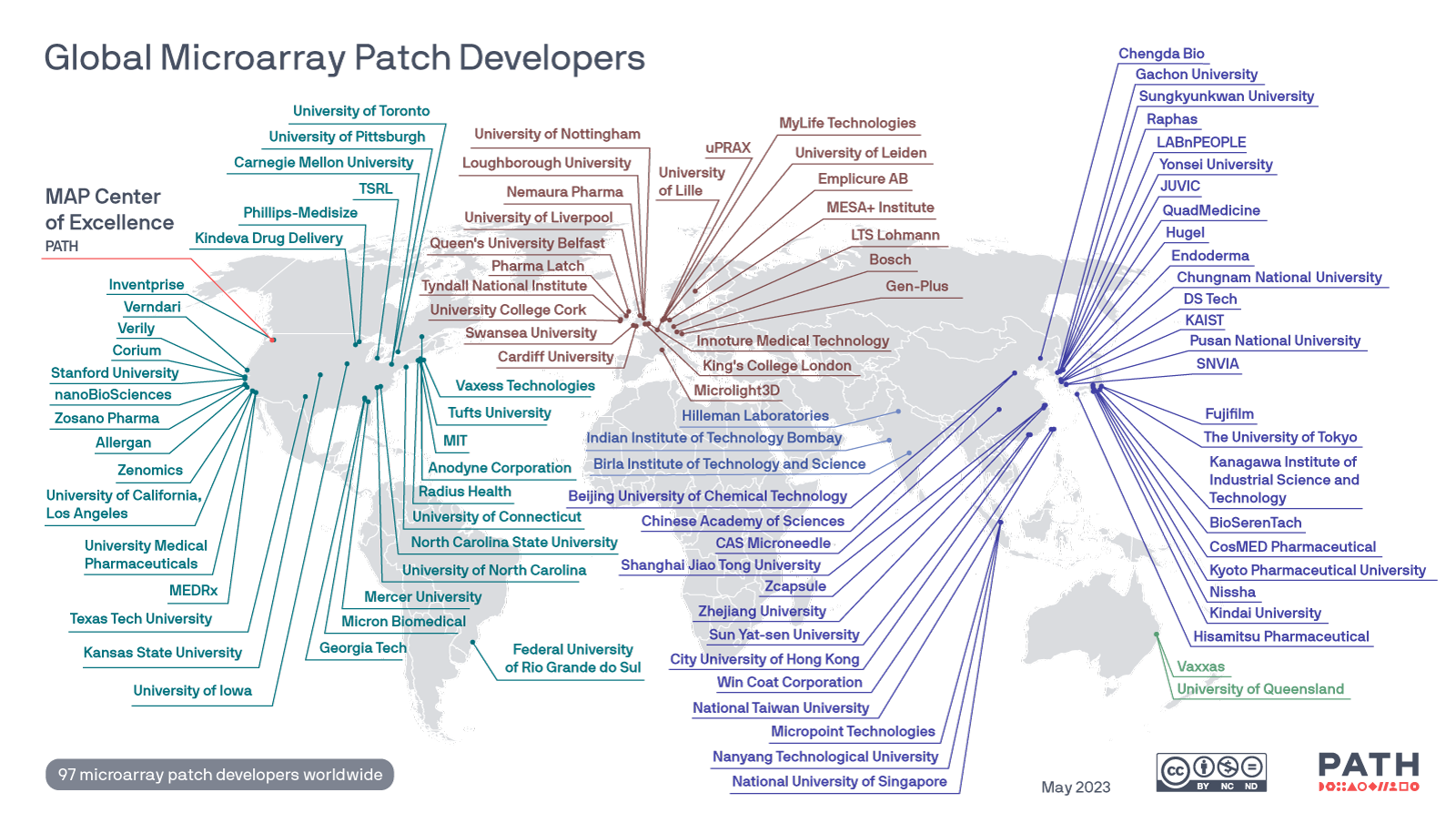The height and width of the screenshot is (823, 1456).
Task: Click 'Texas Tech University' label
Action: click(141, 619)
